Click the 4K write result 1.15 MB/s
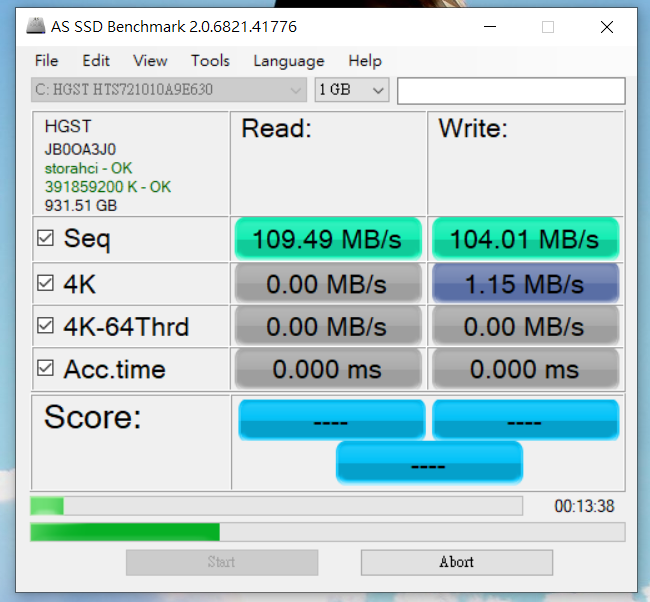The height and width of the screenshot is (602, 650). click(525, 284)
